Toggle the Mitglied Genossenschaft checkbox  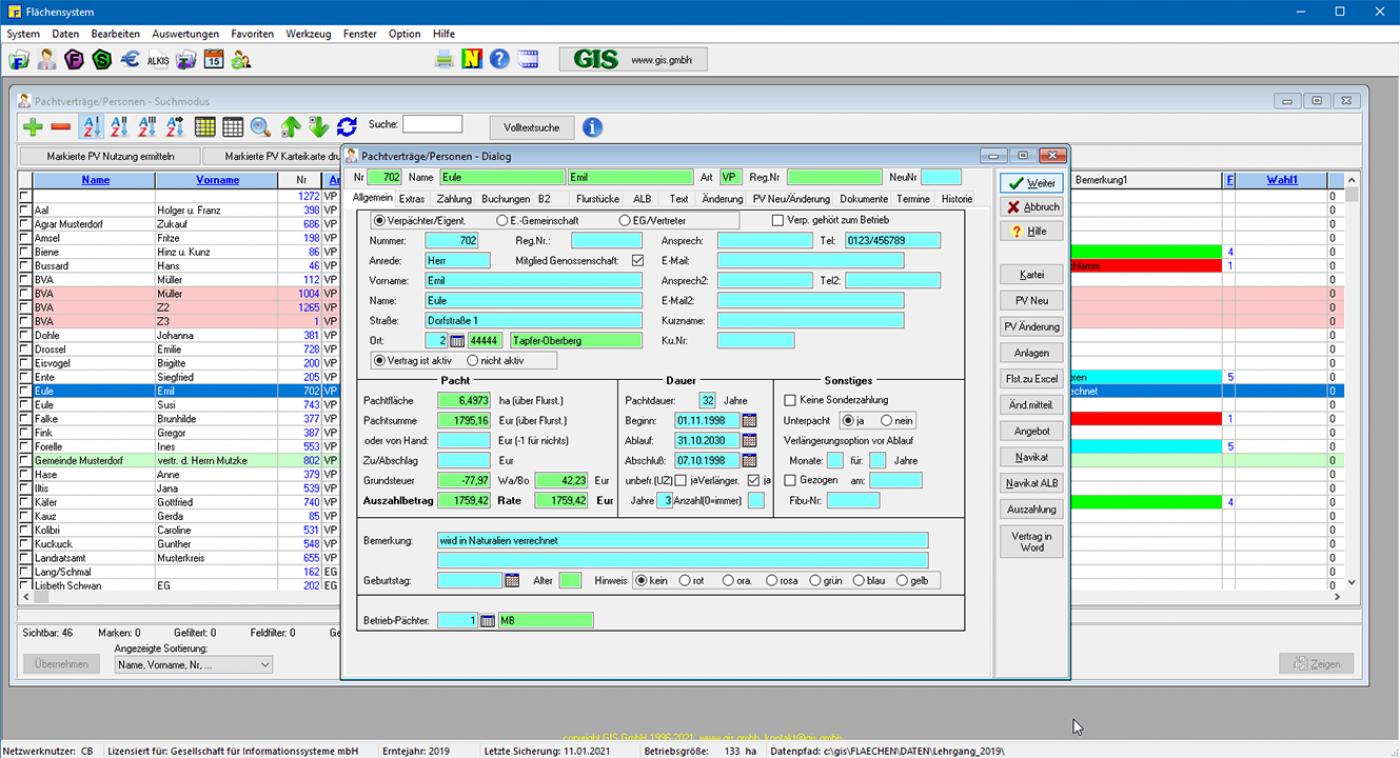(x=638, y=260)
